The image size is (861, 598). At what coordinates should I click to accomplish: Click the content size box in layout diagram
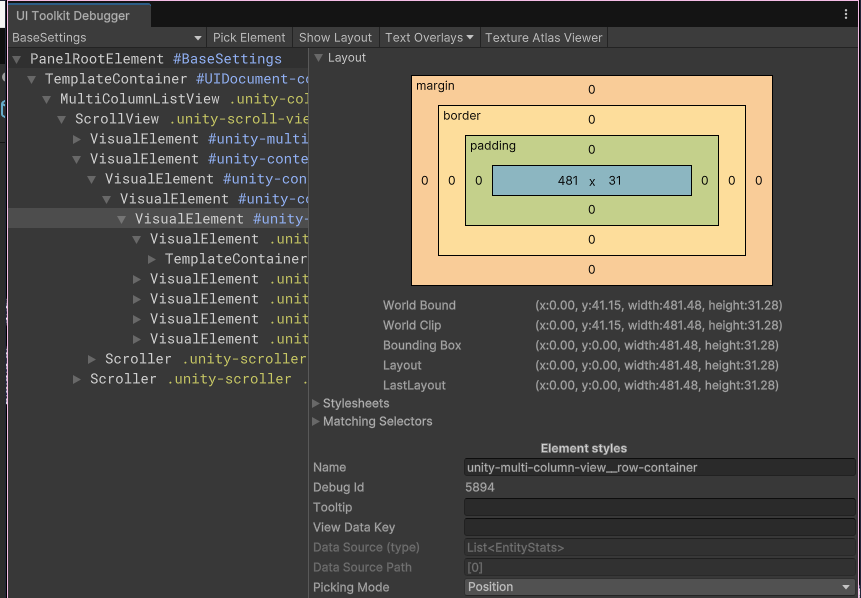[x=591, y=181]
